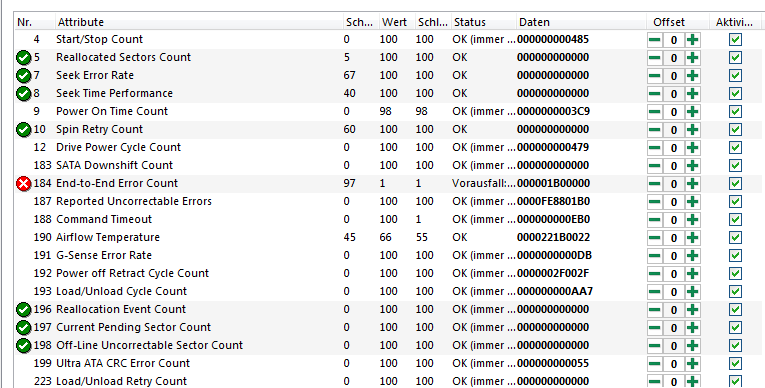The image size is (765, 388).
Task: Click Vorausfall status of End-to-End Error Count
Action: (483, 184)
